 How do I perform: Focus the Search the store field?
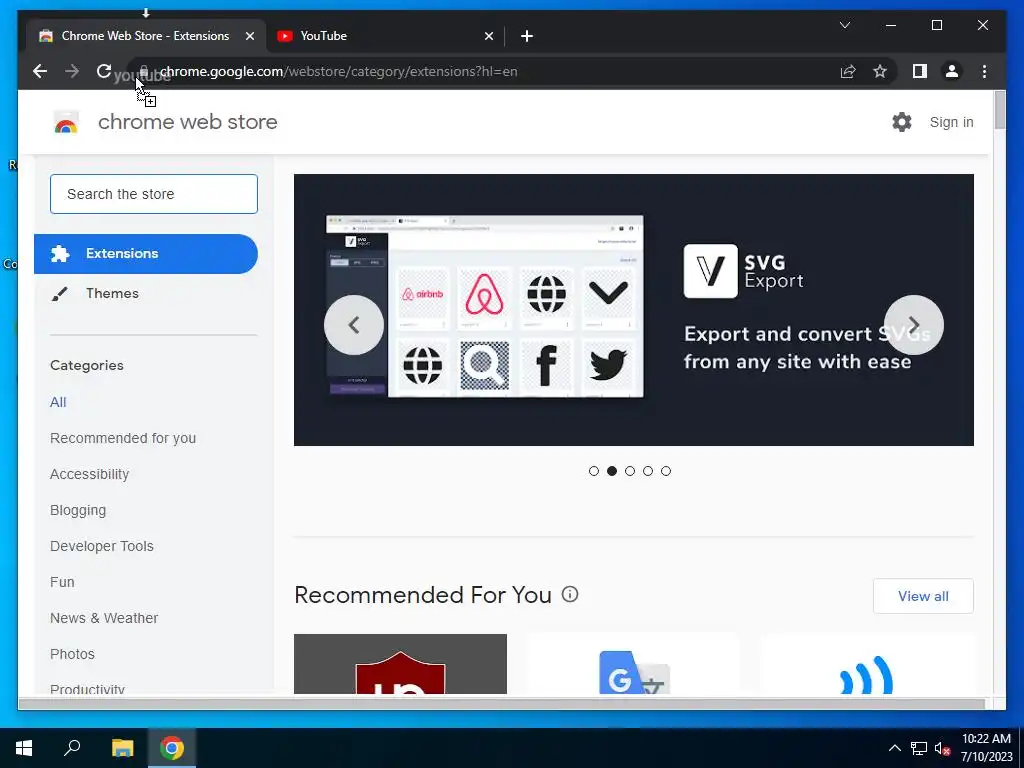tap(154, 194)
